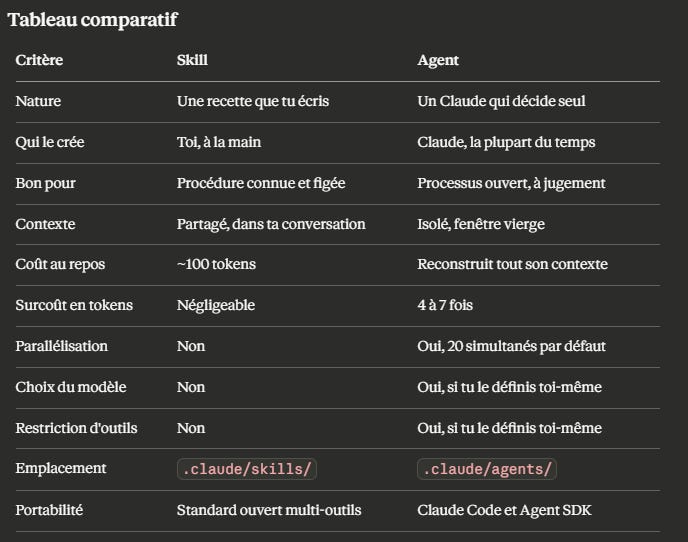This screenshot has height=542, width=688.
Task: Click the 'Choix du modèle' row label
Action: 71,387
